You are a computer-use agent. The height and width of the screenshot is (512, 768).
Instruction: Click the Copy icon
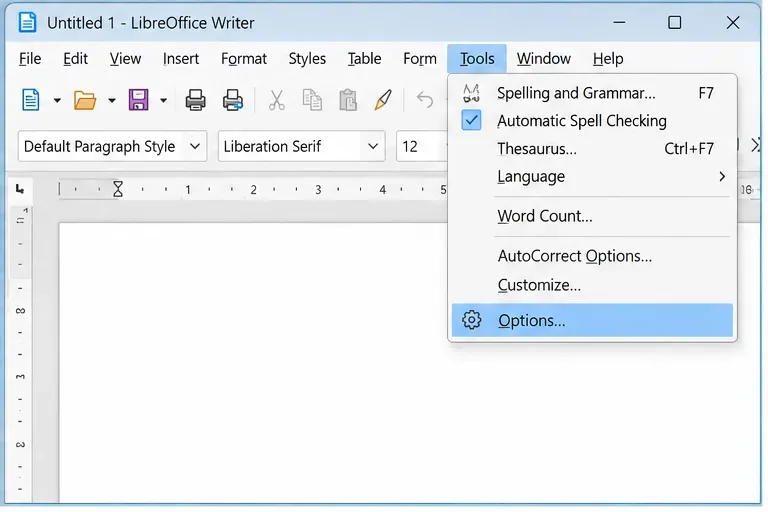click(312, 100)
